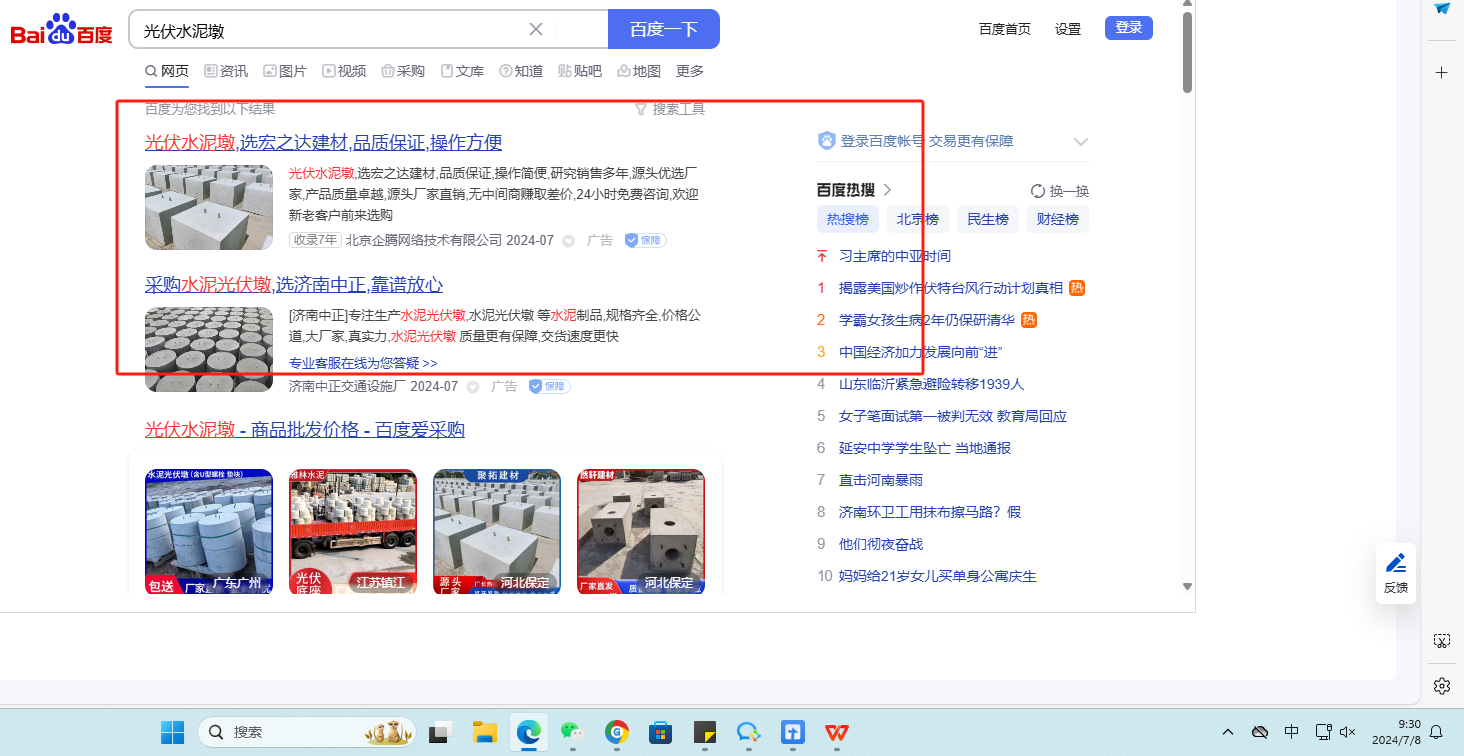The height and width of the screenshot is (756, 1464).
Task: Click 北京企腾网络技术有限公司 source text
Action: [424, 240]
